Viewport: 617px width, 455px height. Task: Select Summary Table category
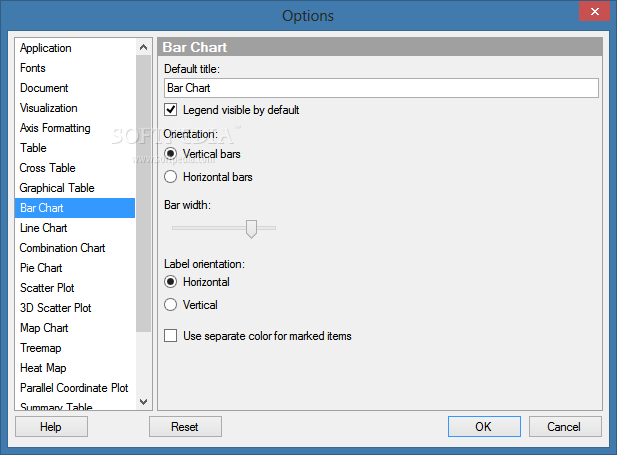tap(75, 405)
